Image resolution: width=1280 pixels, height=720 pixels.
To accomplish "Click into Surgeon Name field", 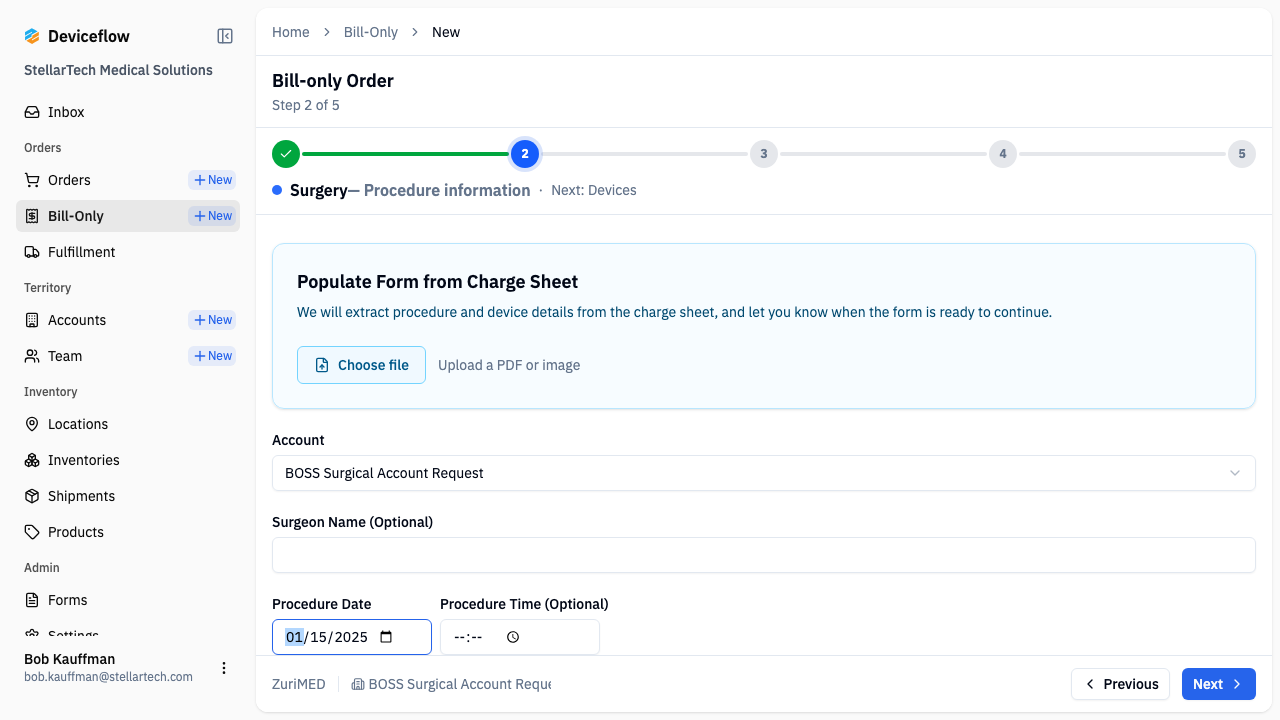I will pyautogui.click(x=764, y=555).
